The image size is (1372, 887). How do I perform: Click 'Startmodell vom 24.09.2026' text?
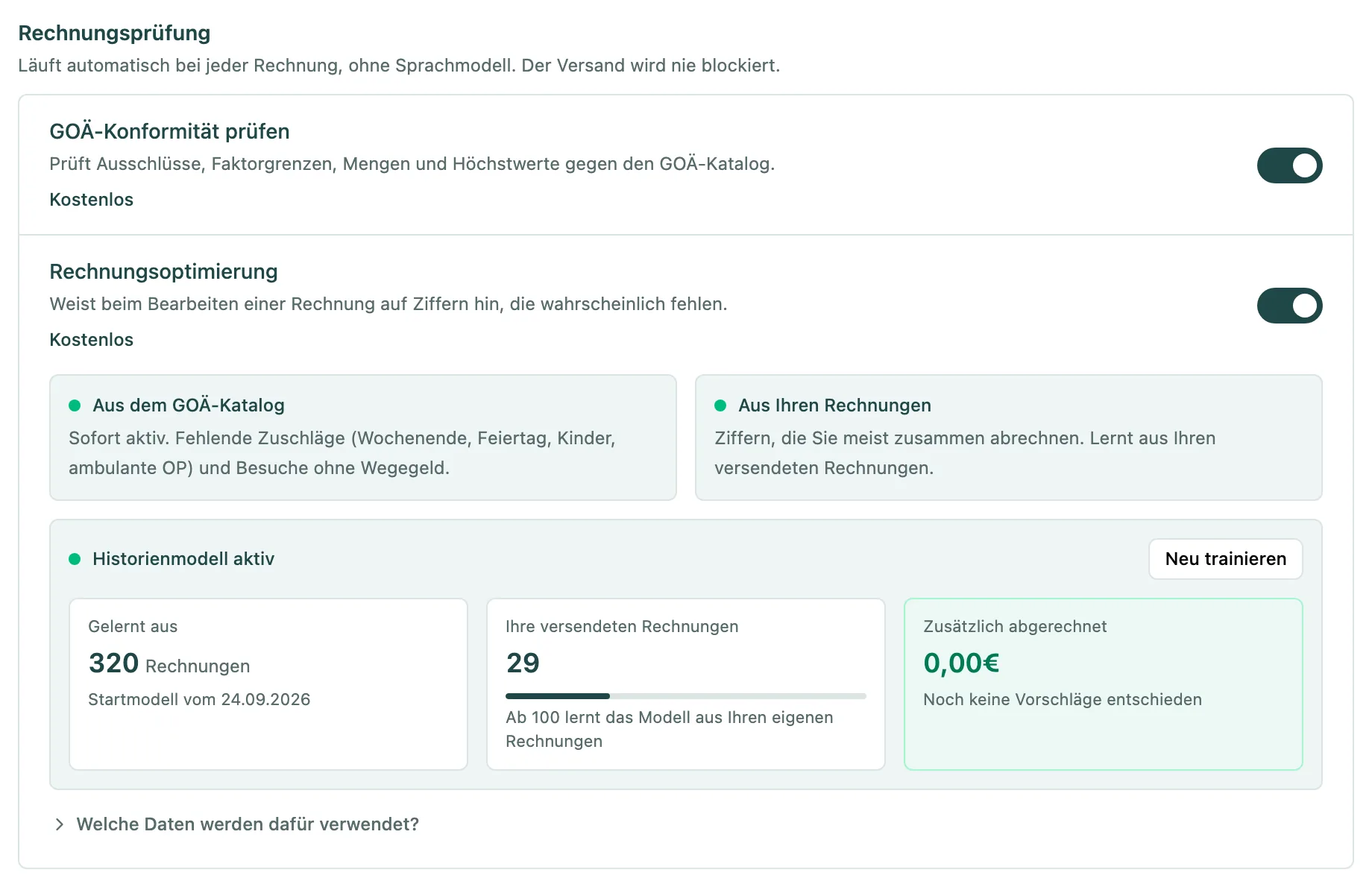(199, 700)
